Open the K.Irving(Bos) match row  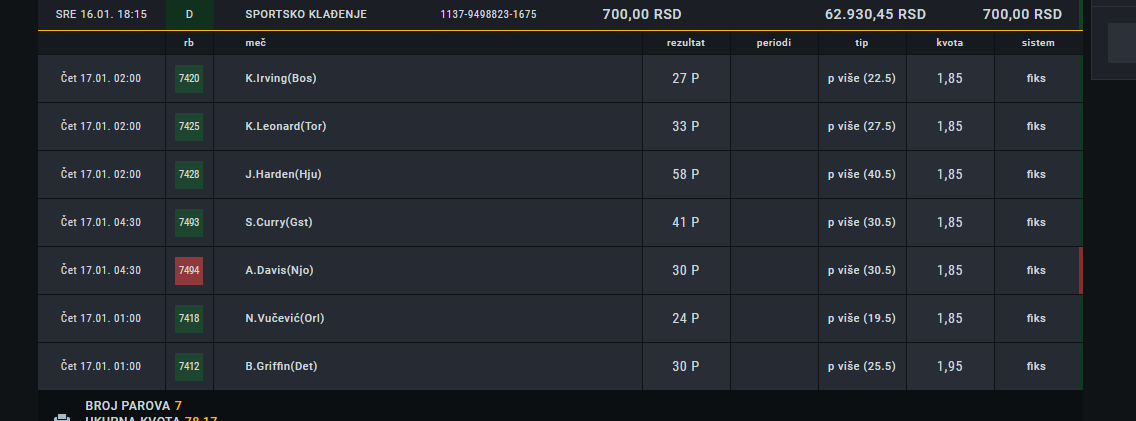click(560, 78)
